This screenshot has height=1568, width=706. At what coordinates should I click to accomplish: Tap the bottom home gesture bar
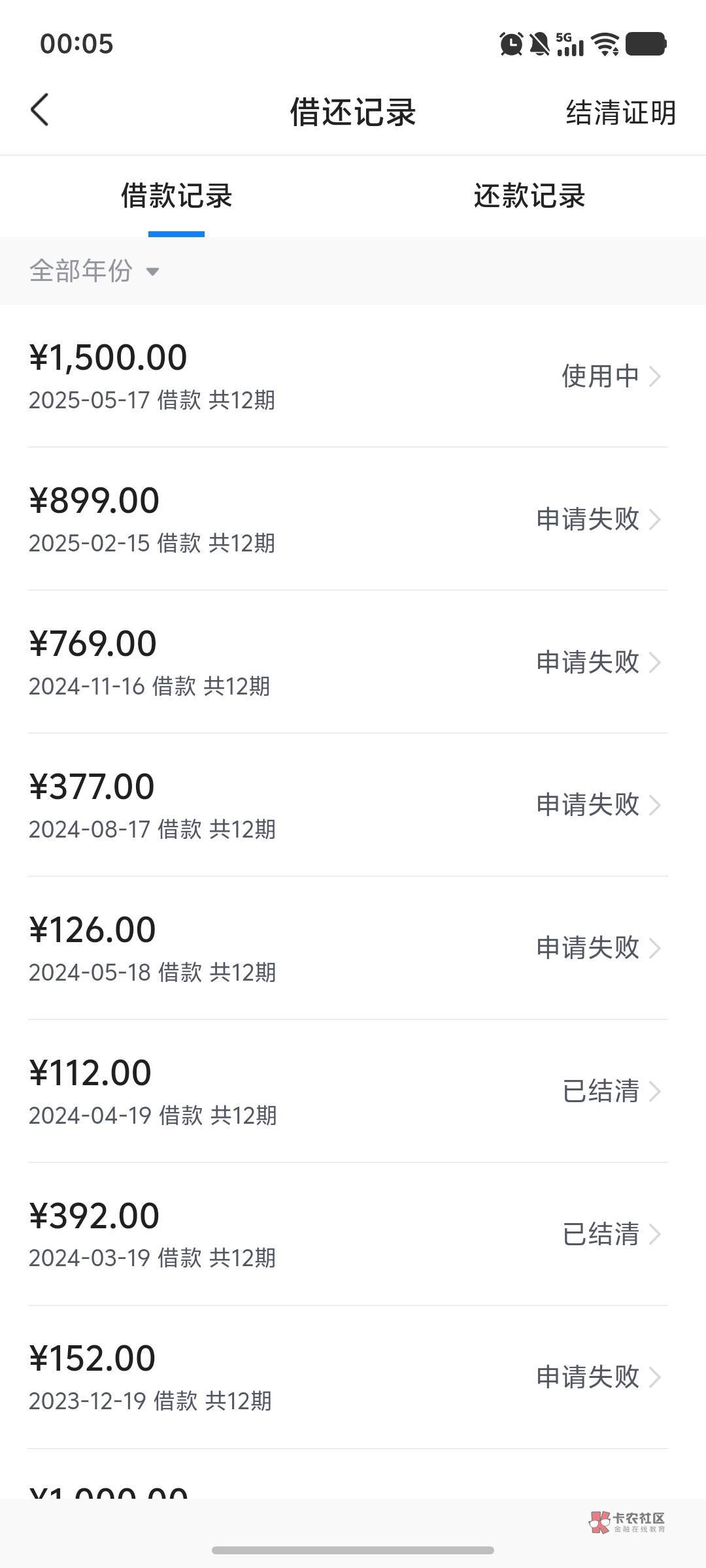tap(353, 1550)
